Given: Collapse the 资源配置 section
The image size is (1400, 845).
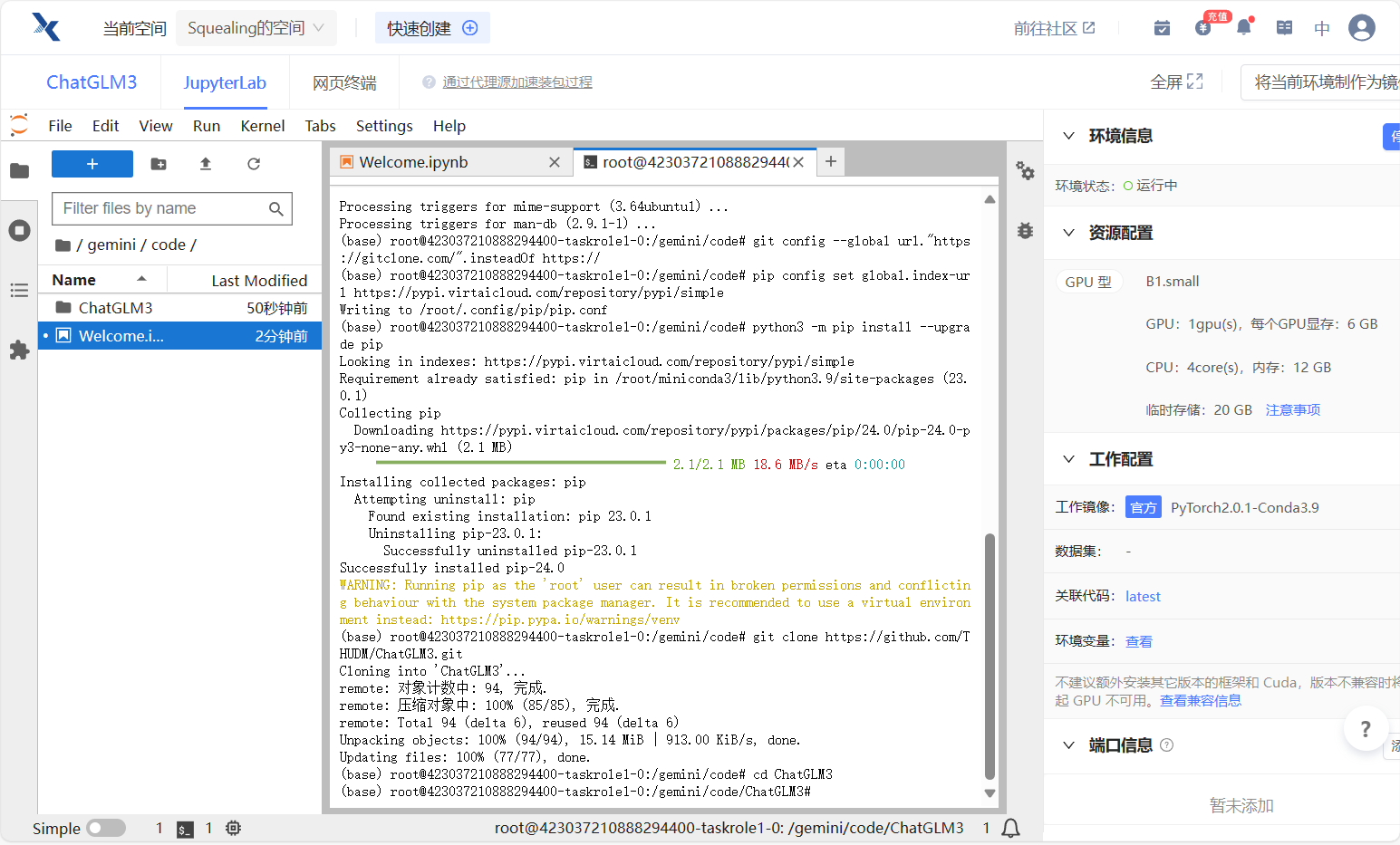Looking at the screenshot, I should tap(1069, 233).
